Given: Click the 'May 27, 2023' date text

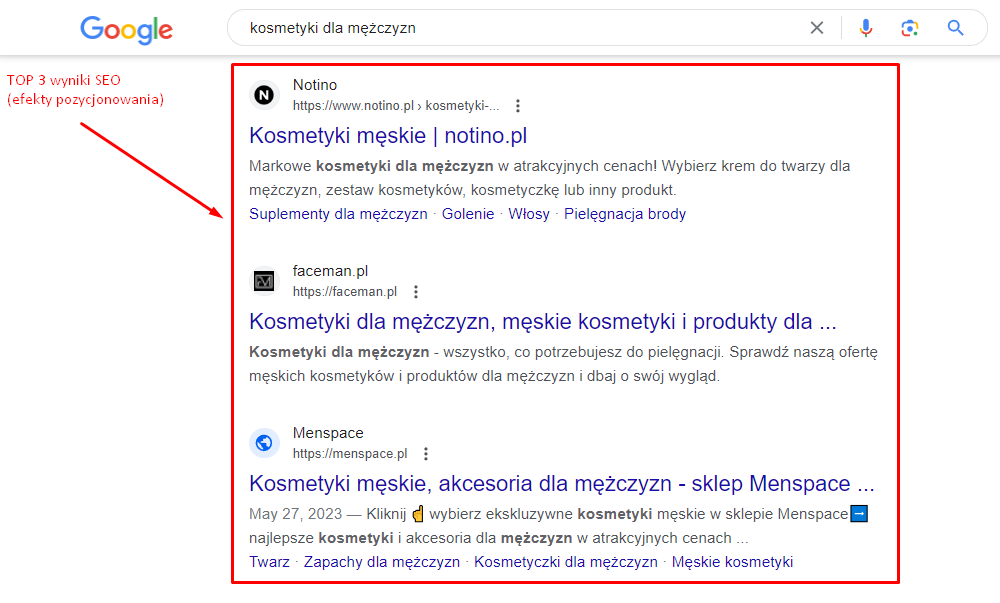Looking at the screenshot, I should 296,514.
